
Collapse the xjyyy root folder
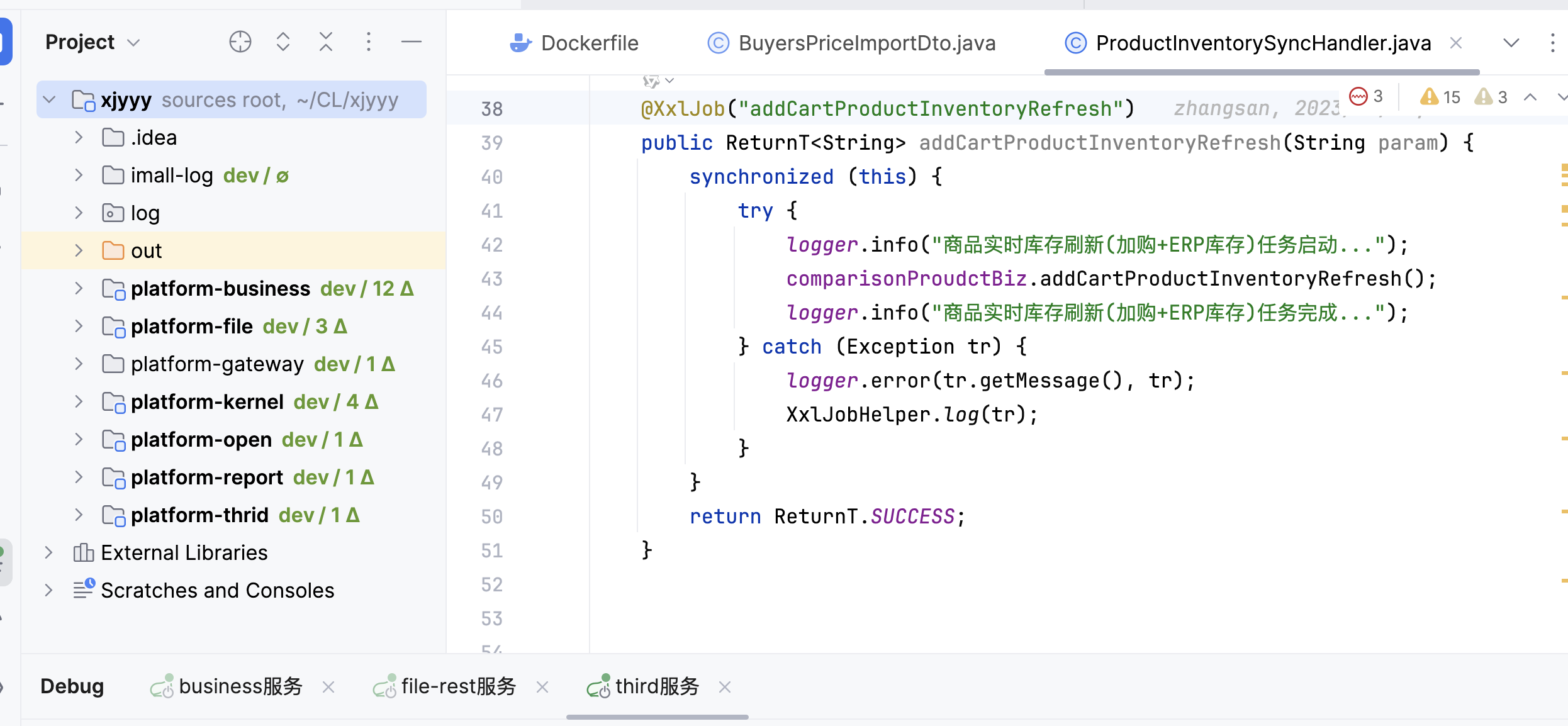[50, 99]
